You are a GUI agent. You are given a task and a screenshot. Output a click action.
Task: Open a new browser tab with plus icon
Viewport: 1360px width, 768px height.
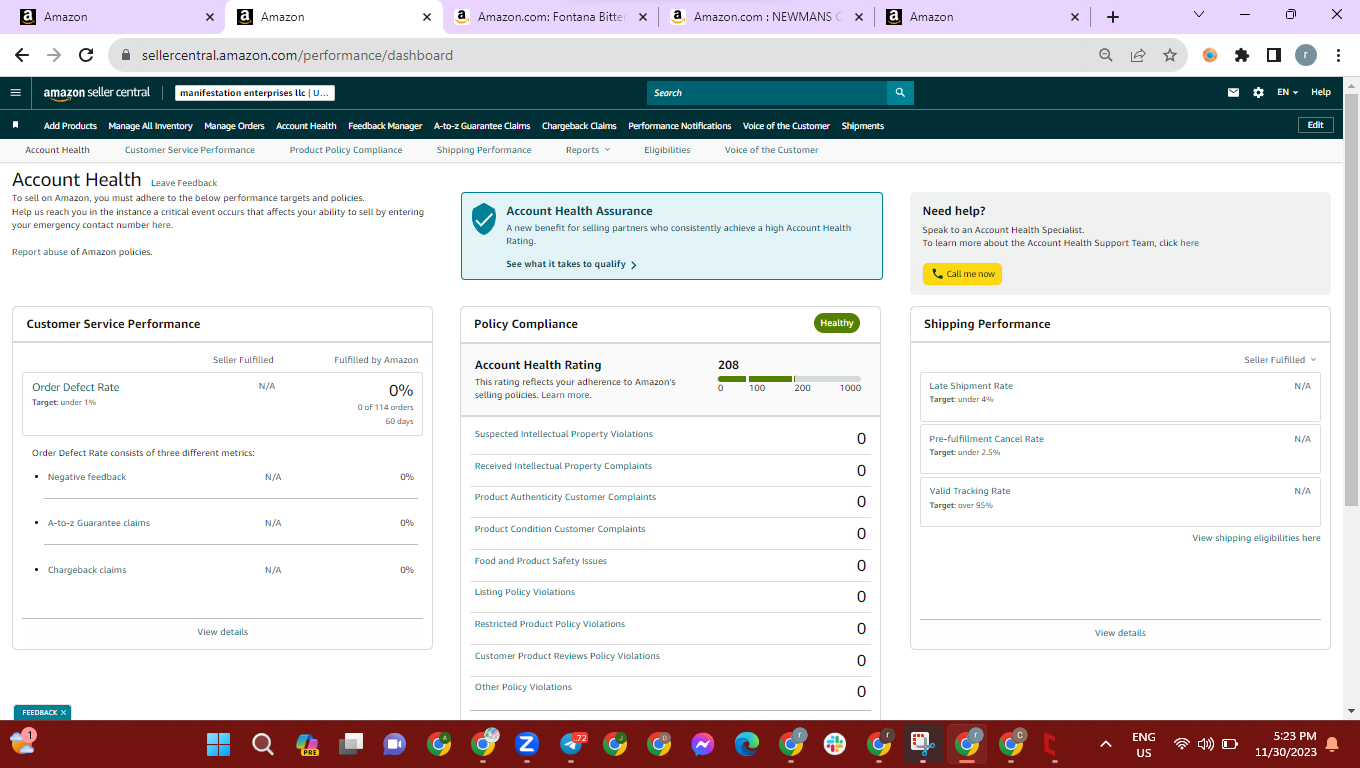(1113, 17)
